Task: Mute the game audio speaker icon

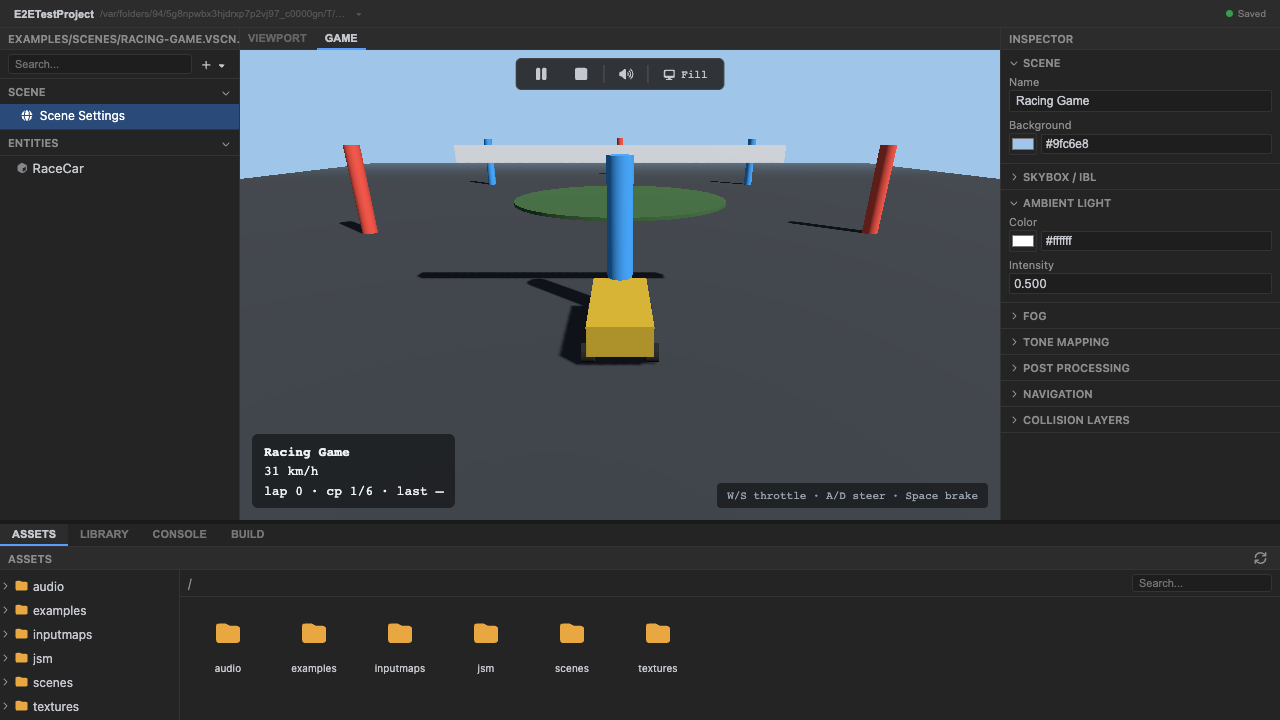Action: (x=626, y=74)
